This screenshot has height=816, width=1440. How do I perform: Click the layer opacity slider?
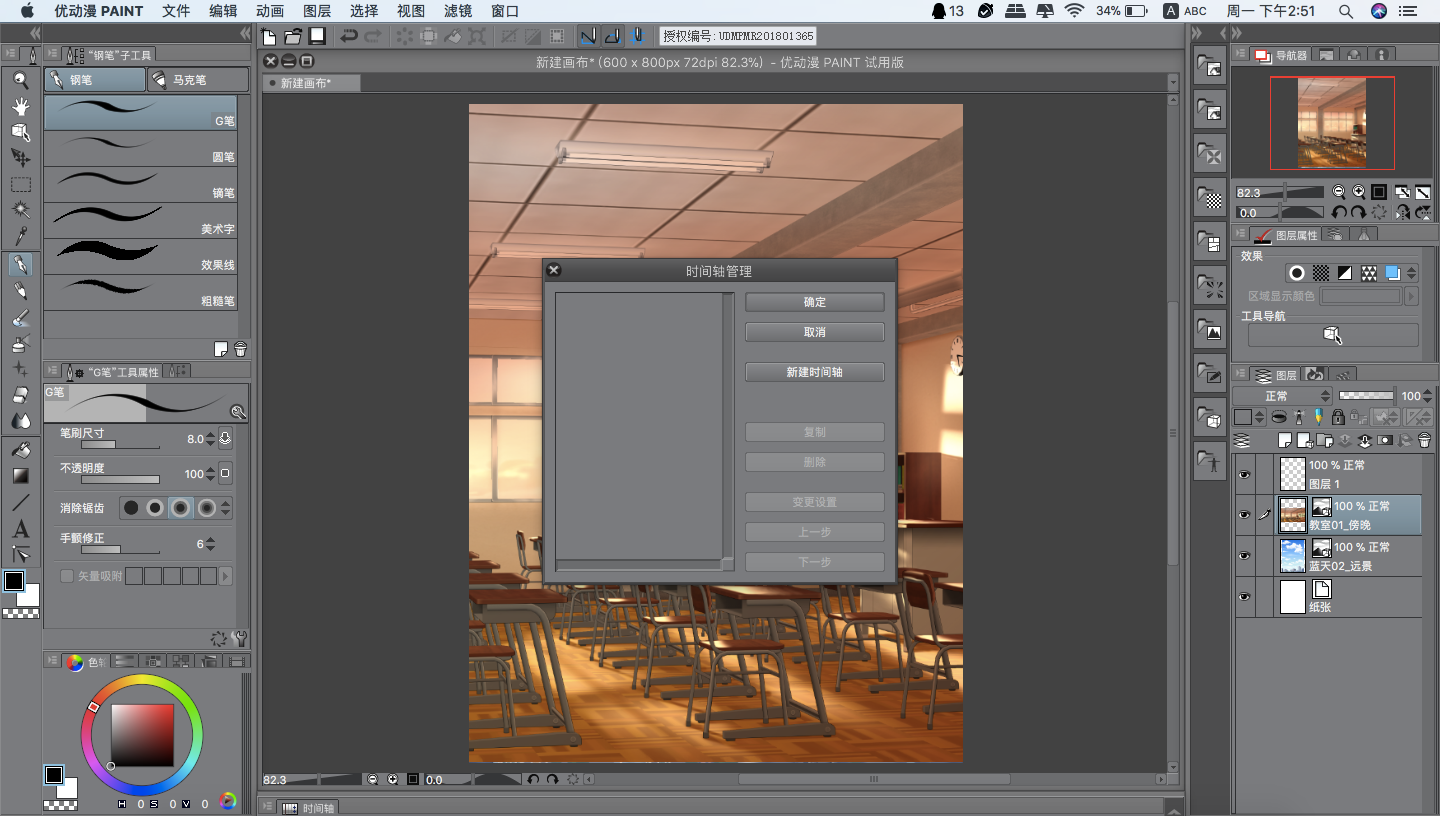1366,396
